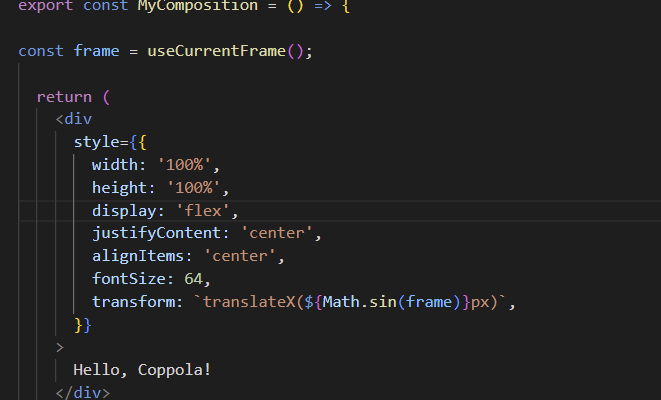Screen dimensions: 661x400
Task: Click the 'Hello, Coppola!' text line
Action: [x=142, y=370]
